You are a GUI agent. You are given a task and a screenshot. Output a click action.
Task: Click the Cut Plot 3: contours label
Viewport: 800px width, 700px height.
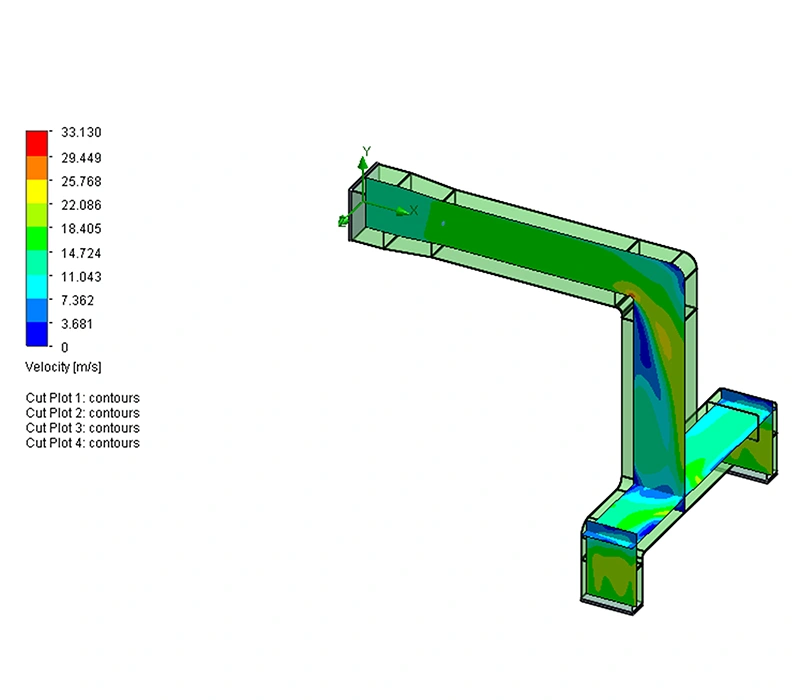point(82,428)
